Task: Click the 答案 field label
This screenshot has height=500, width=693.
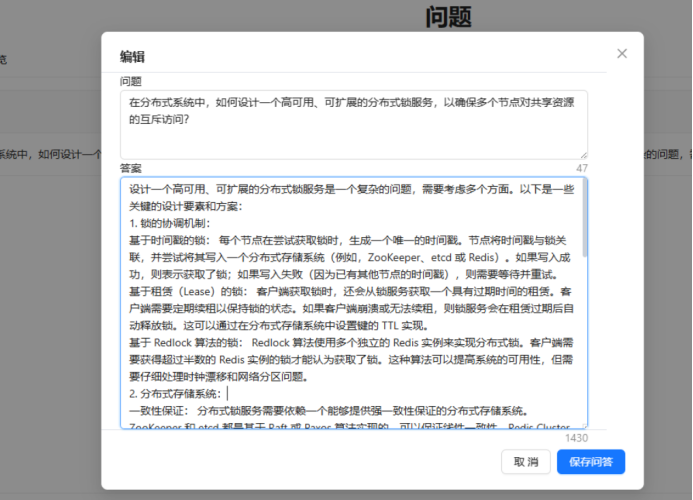Action: (x=131, y=168)
